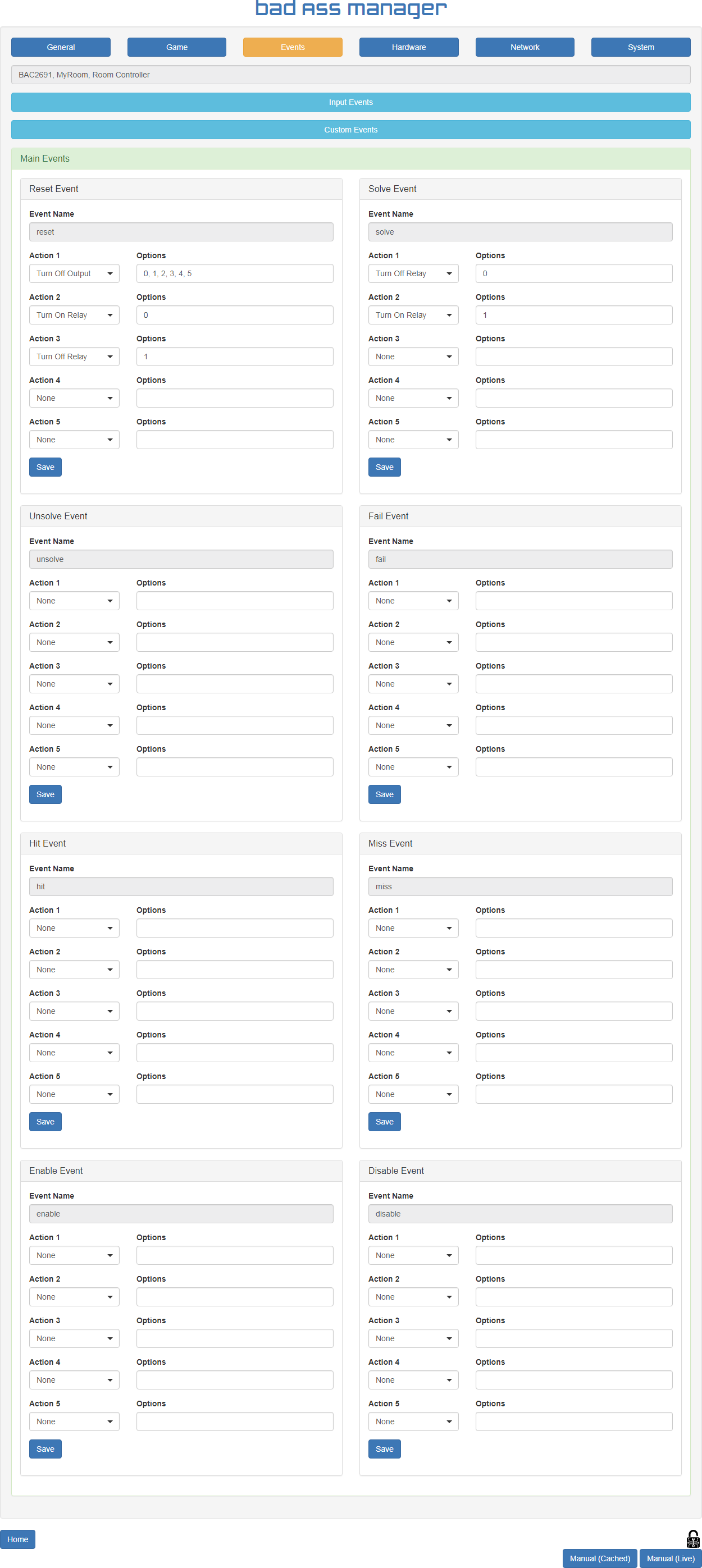Open Miss Event Action 2 dropdown
This screenshot has width=702, height=1568.
pos(413,970)
